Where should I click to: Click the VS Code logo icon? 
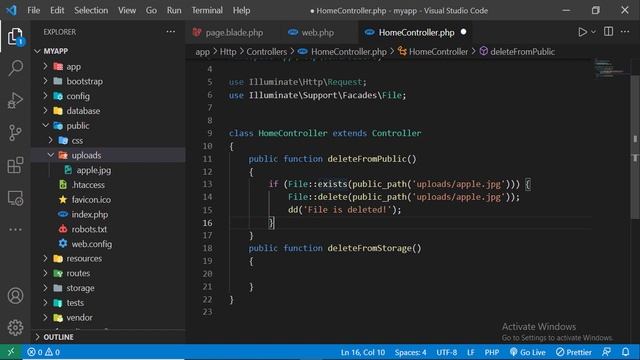(x=11, y=10)
